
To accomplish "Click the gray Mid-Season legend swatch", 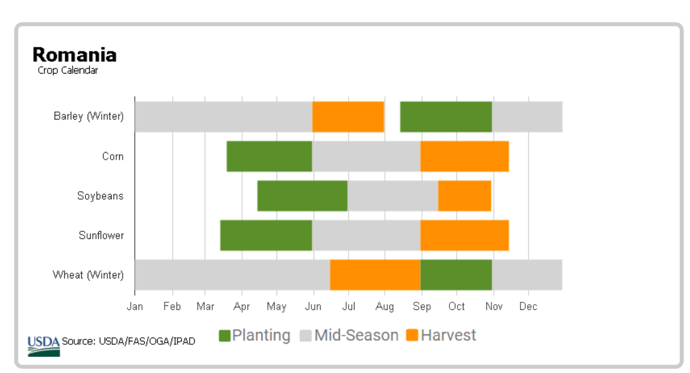I will point(306,336).
